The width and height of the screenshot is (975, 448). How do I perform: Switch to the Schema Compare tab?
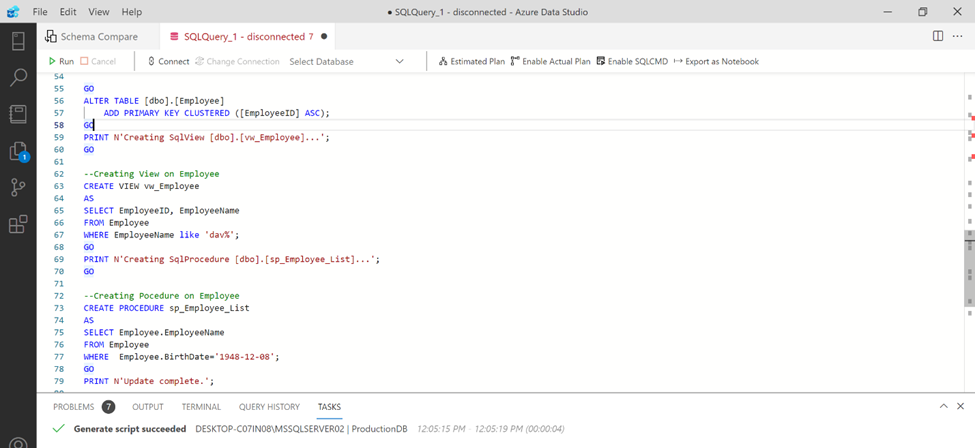click(x=92, y=36)
